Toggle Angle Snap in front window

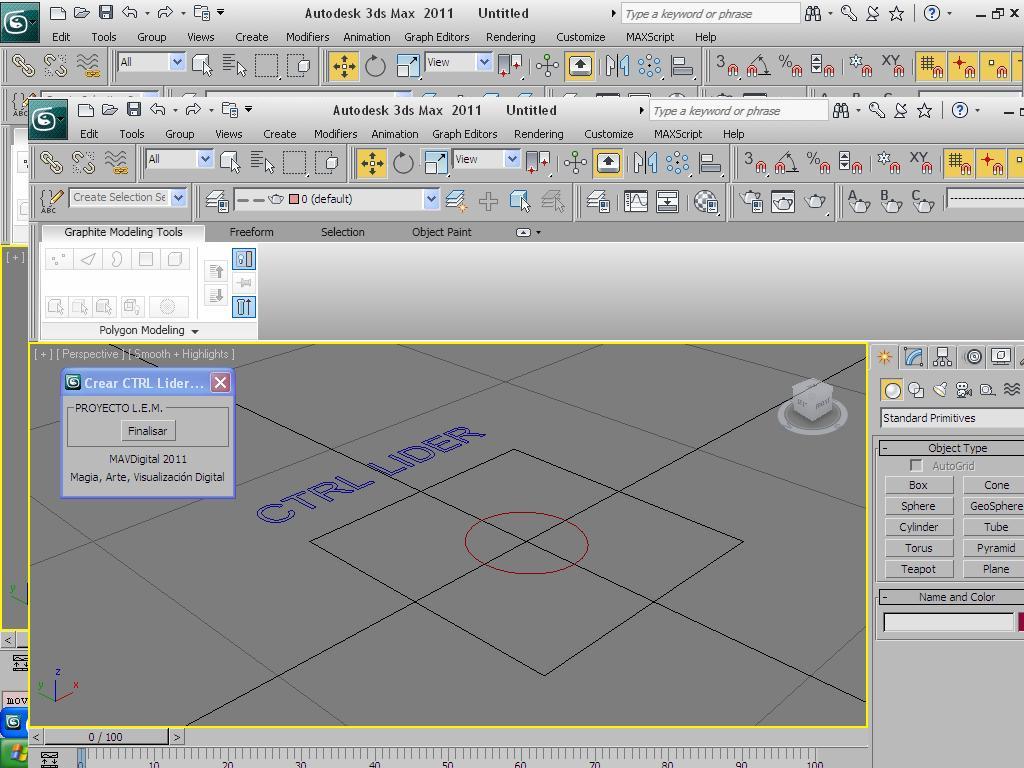point(786,163)
